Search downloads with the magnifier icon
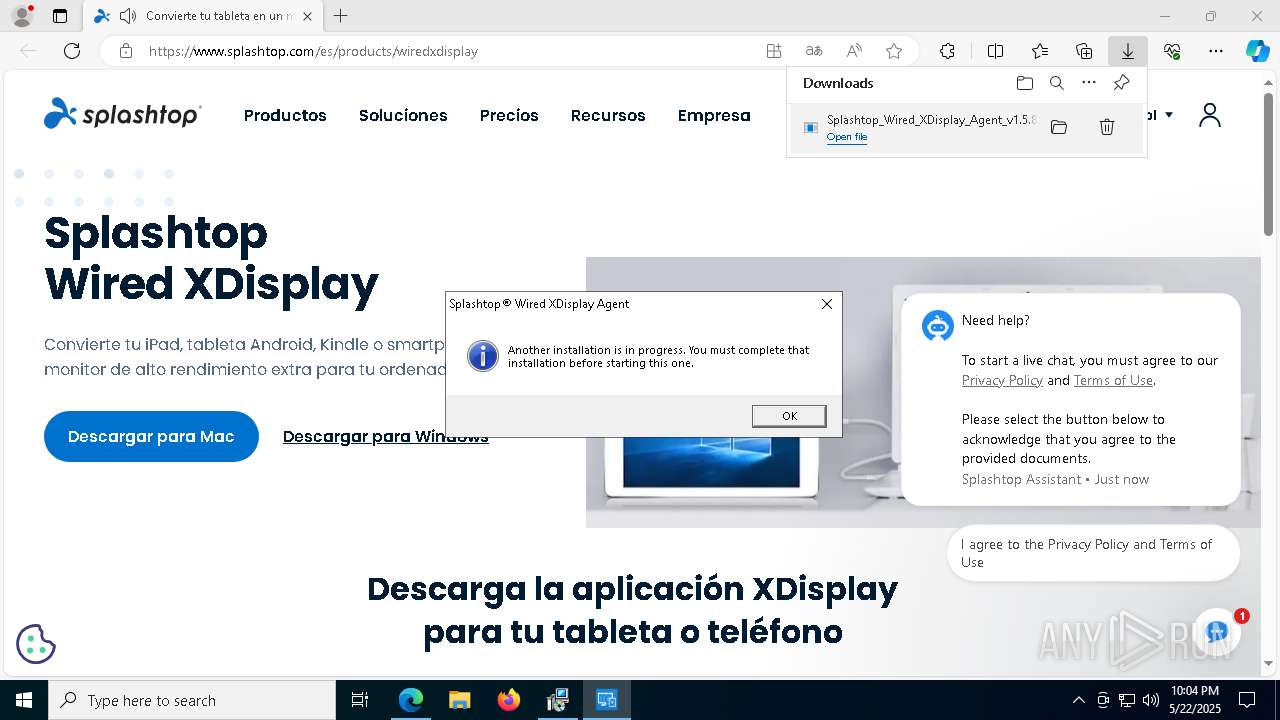The width and height of the screenshot is (1280, 720). (x=1056, y=83)
